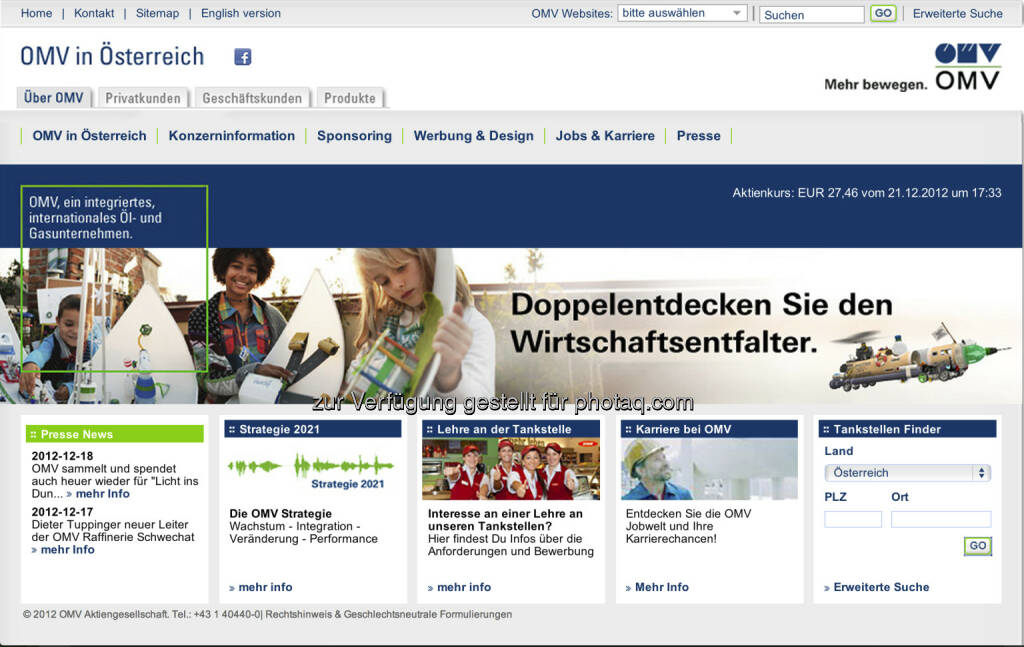Open the Strategie 2021 waveform thumbnail

point(311,469)
